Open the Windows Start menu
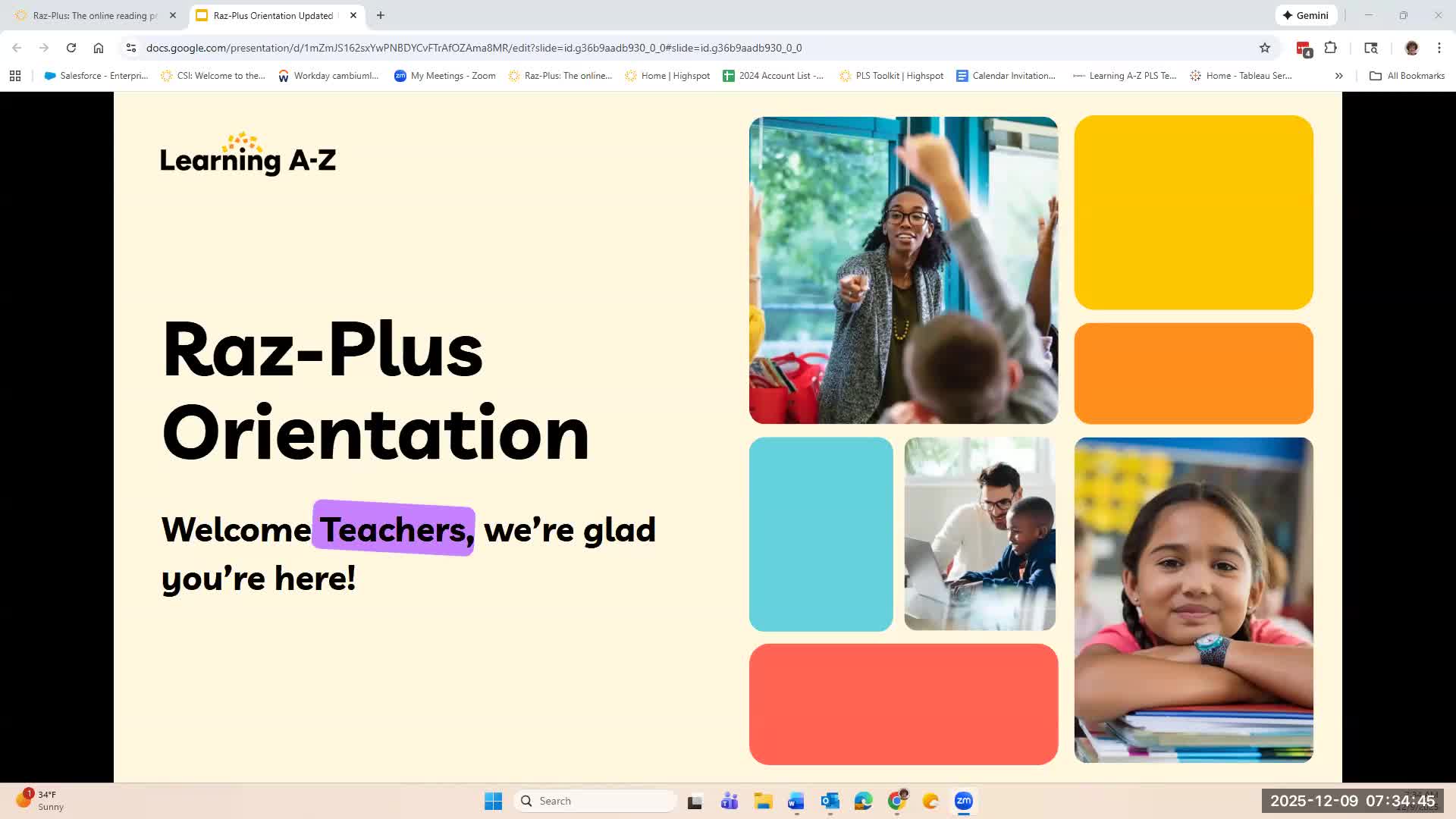This screenshot has height=819, width=1456. click(x=494, y=801)
